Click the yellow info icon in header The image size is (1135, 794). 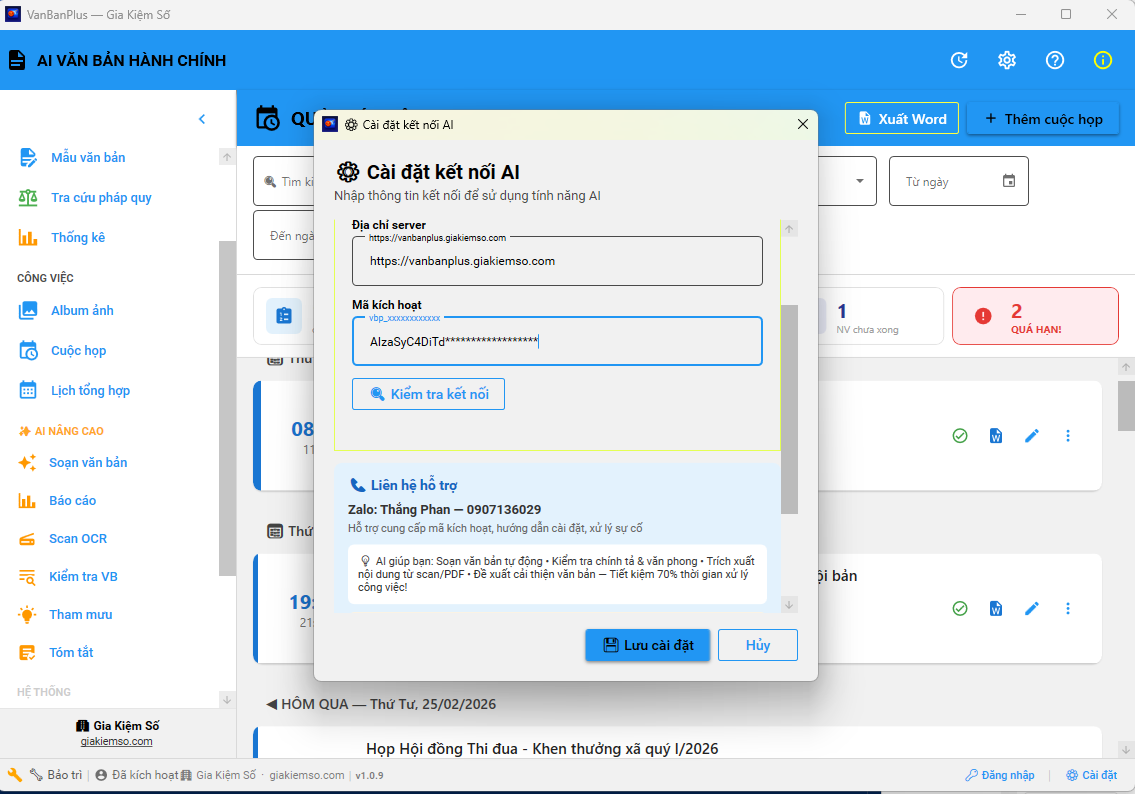[1103, 60]
